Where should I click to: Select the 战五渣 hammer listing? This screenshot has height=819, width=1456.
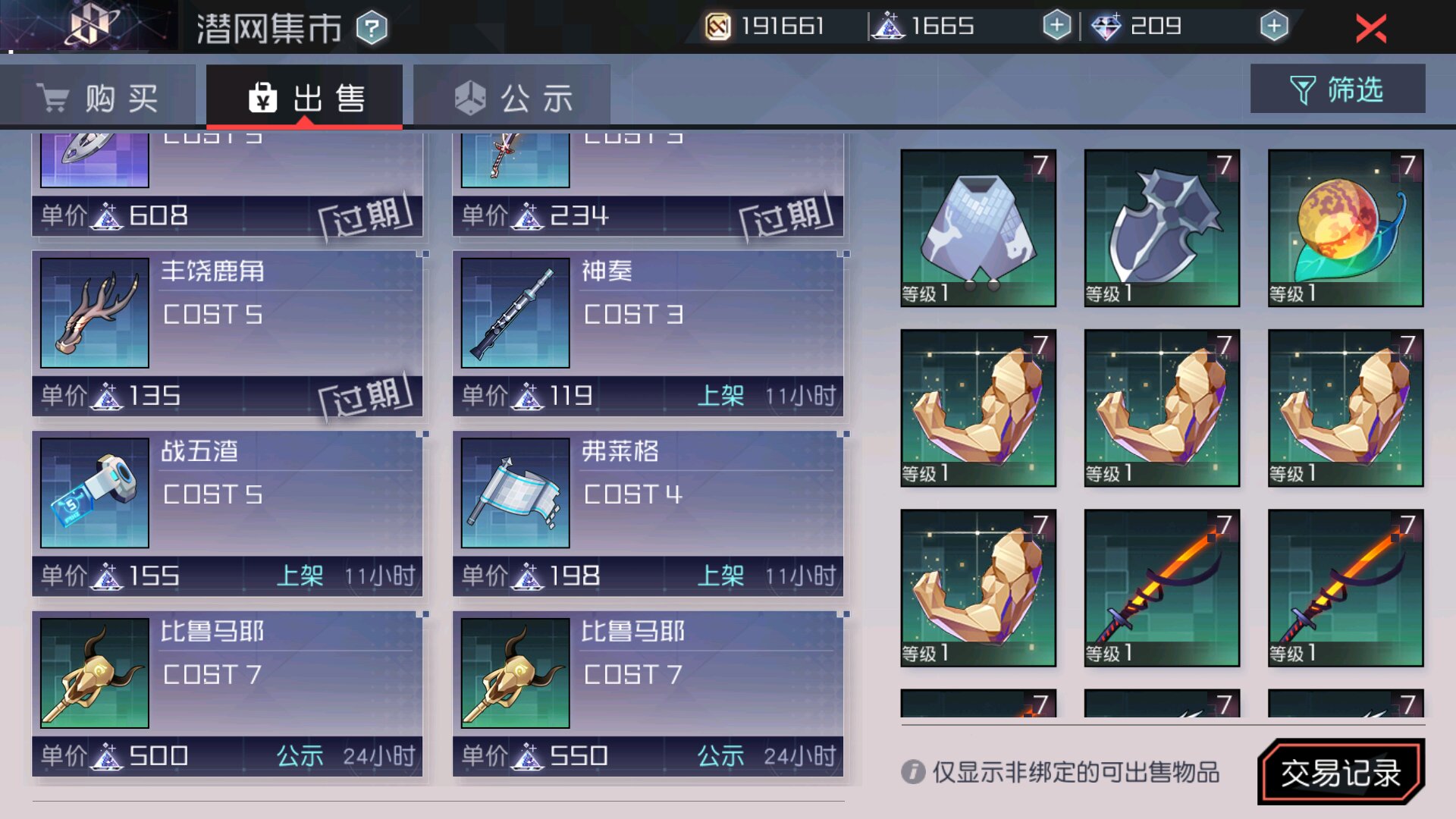coord(227,513)
